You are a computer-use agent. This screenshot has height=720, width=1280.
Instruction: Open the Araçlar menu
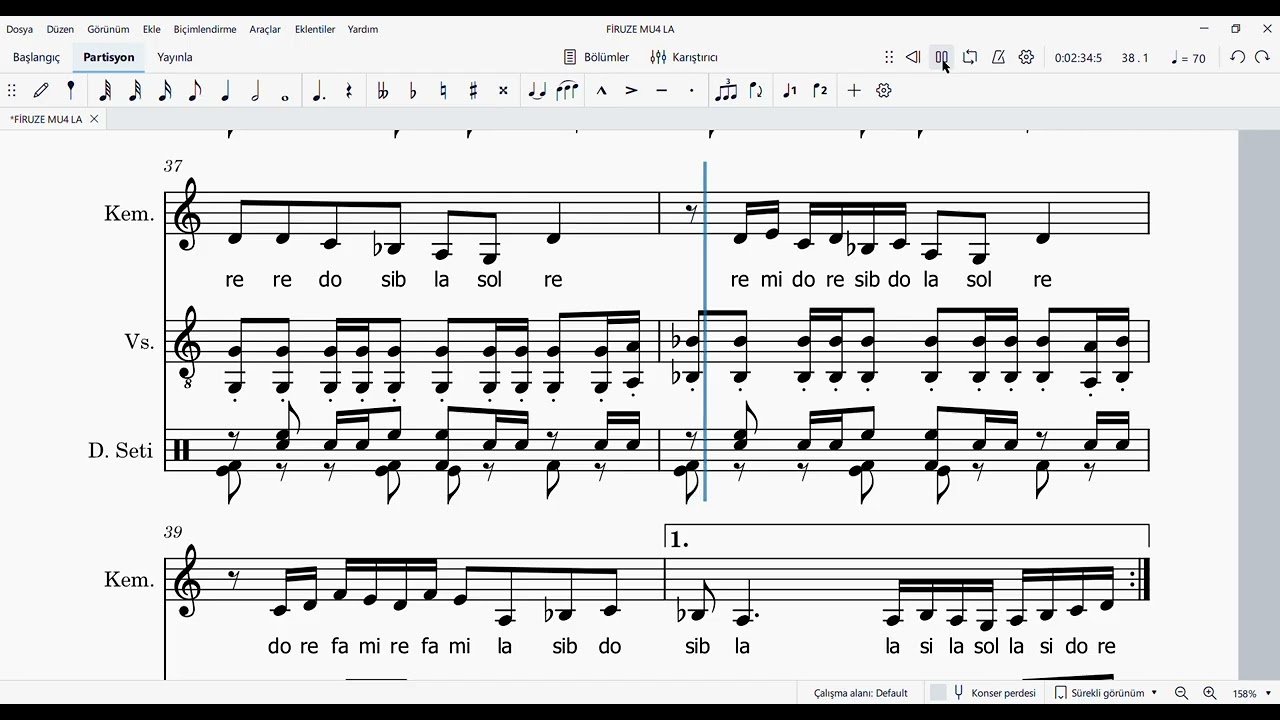point(265,29)
